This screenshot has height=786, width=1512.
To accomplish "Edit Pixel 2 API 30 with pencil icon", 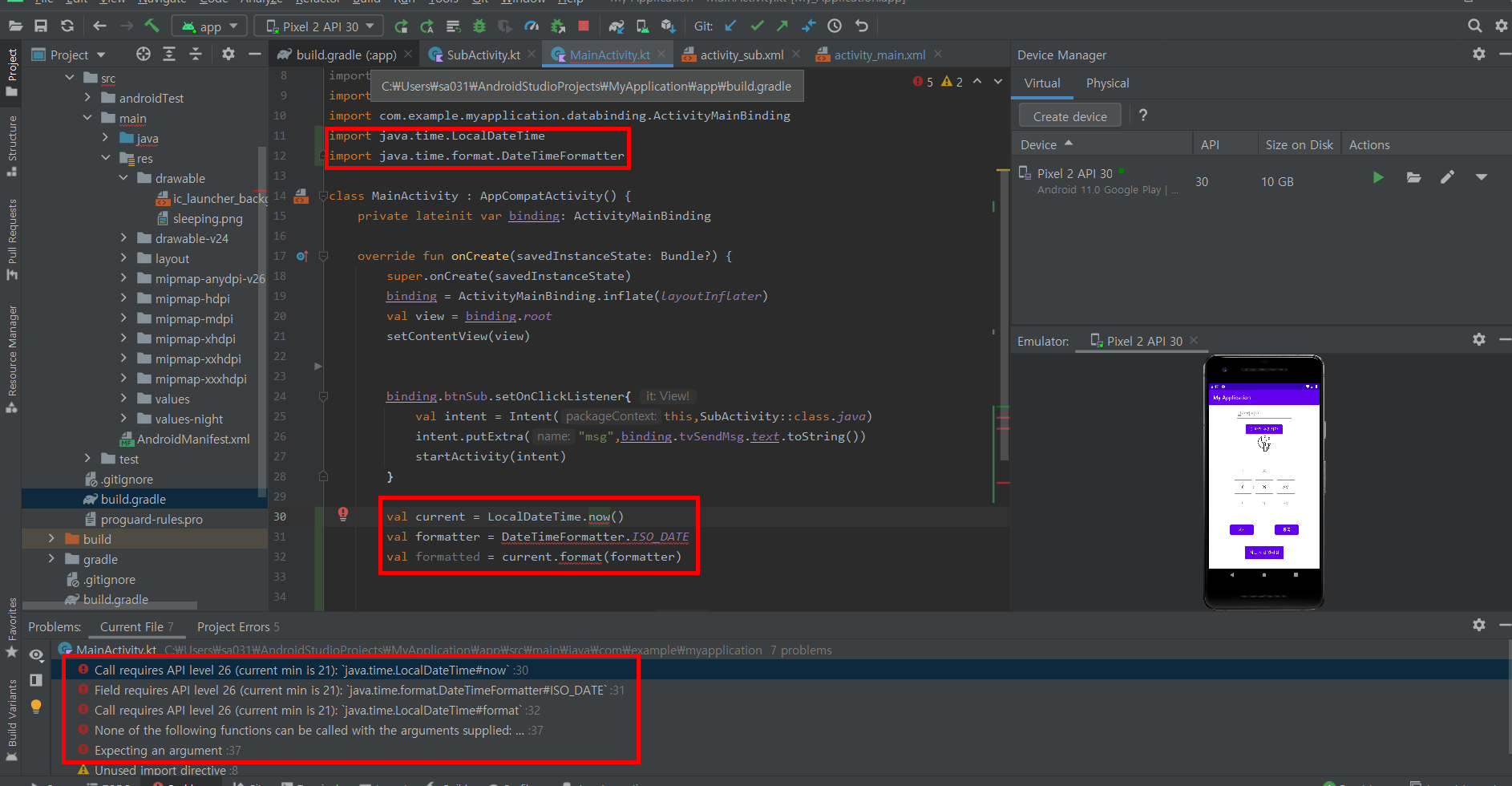I will [x=1447, y=178].
